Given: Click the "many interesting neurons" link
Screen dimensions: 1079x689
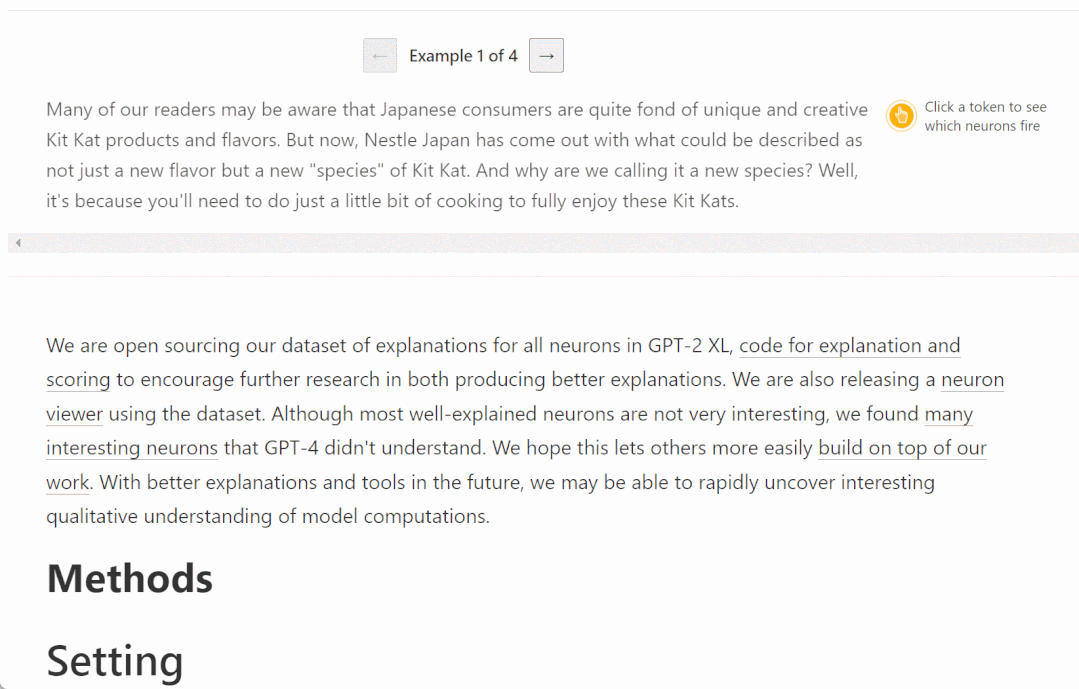Looking at the screenshot, I should click(x=131, y=447).
